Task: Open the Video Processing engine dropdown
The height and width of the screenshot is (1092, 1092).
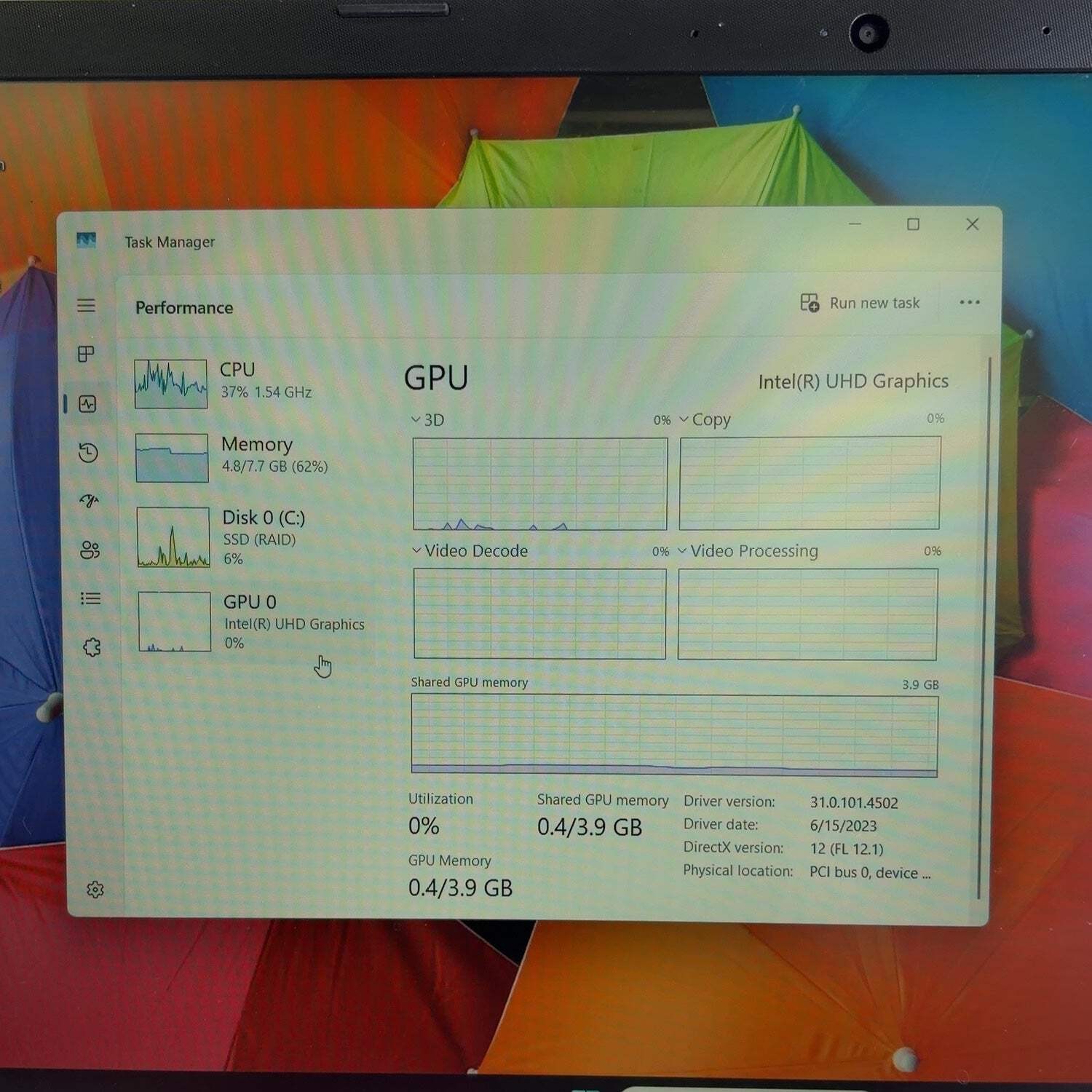Action: point(748,551)
